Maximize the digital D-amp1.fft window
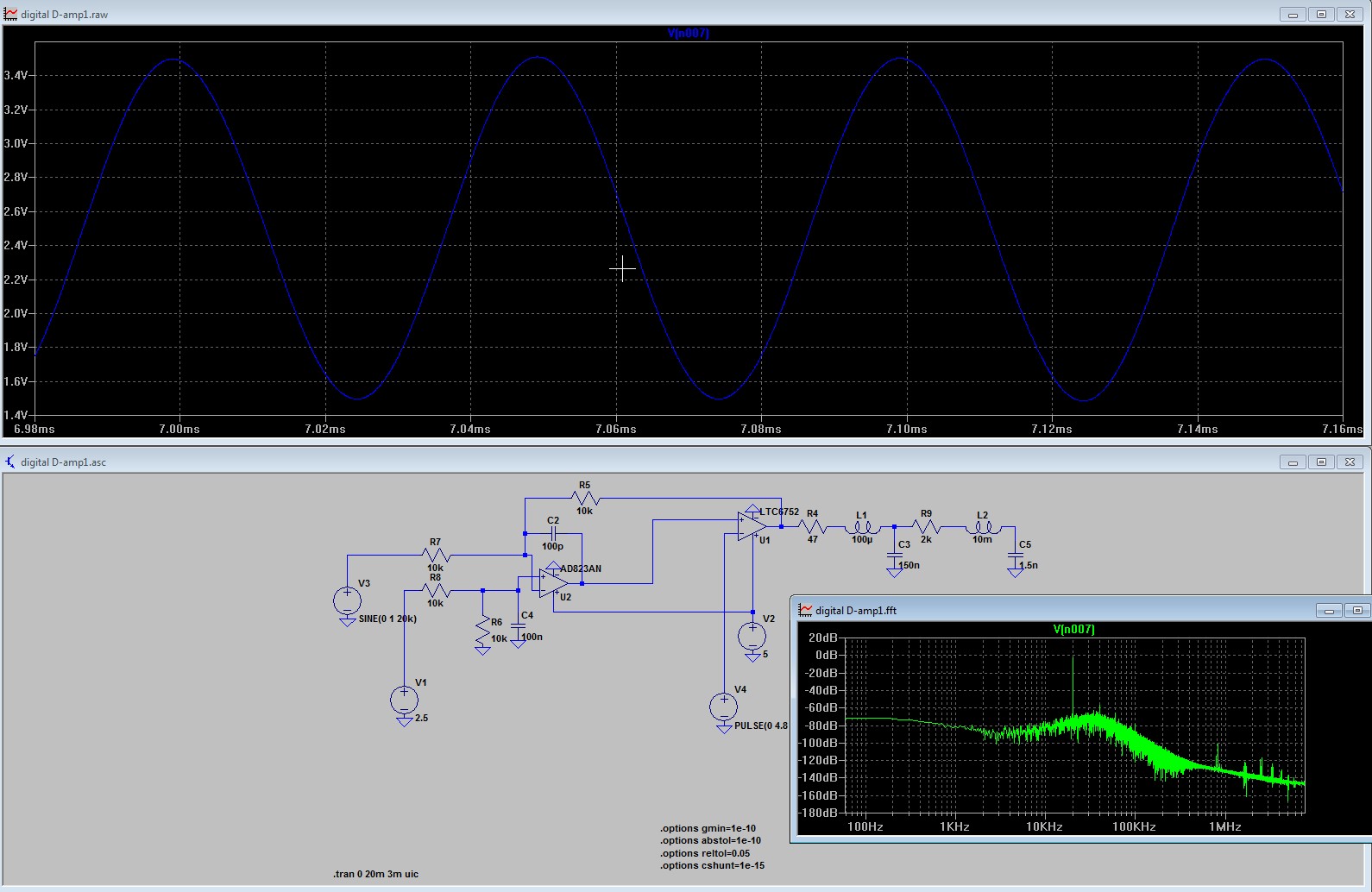Image resolution: width=1372 pixels, height=892 pixels. pyautogui.click(x=1357, y=610)
